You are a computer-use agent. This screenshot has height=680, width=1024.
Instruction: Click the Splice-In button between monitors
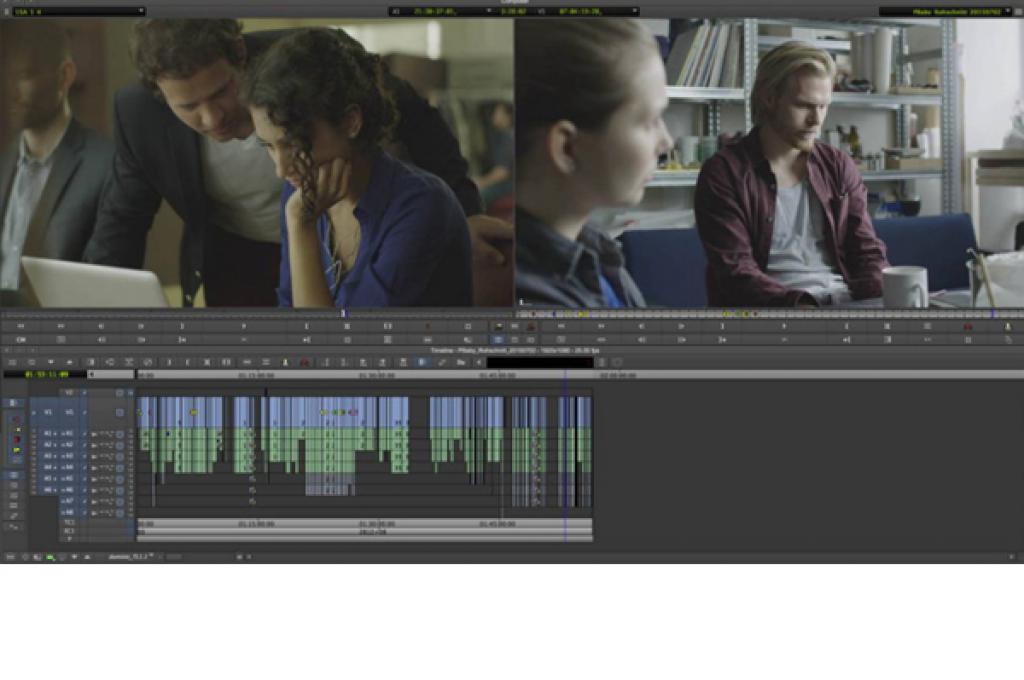coord(499,326)
